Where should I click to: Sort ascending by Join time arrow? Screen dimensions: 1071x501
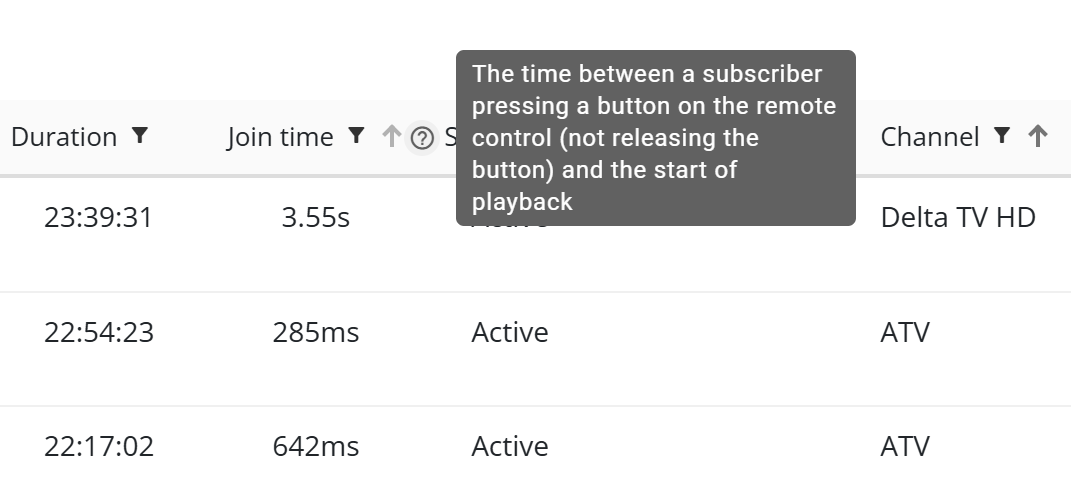[x=392, y=137]
